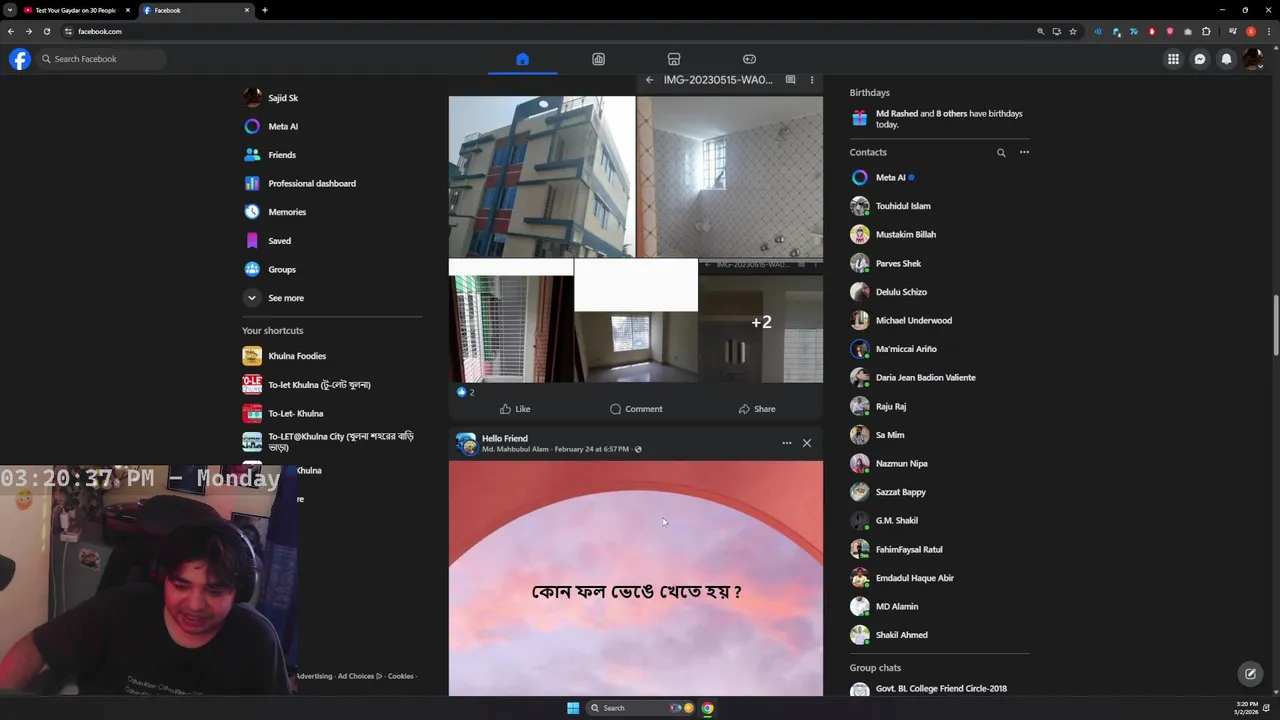
Task: Open Chrome extensions puzzle icon
Action: coord(1206,31)
